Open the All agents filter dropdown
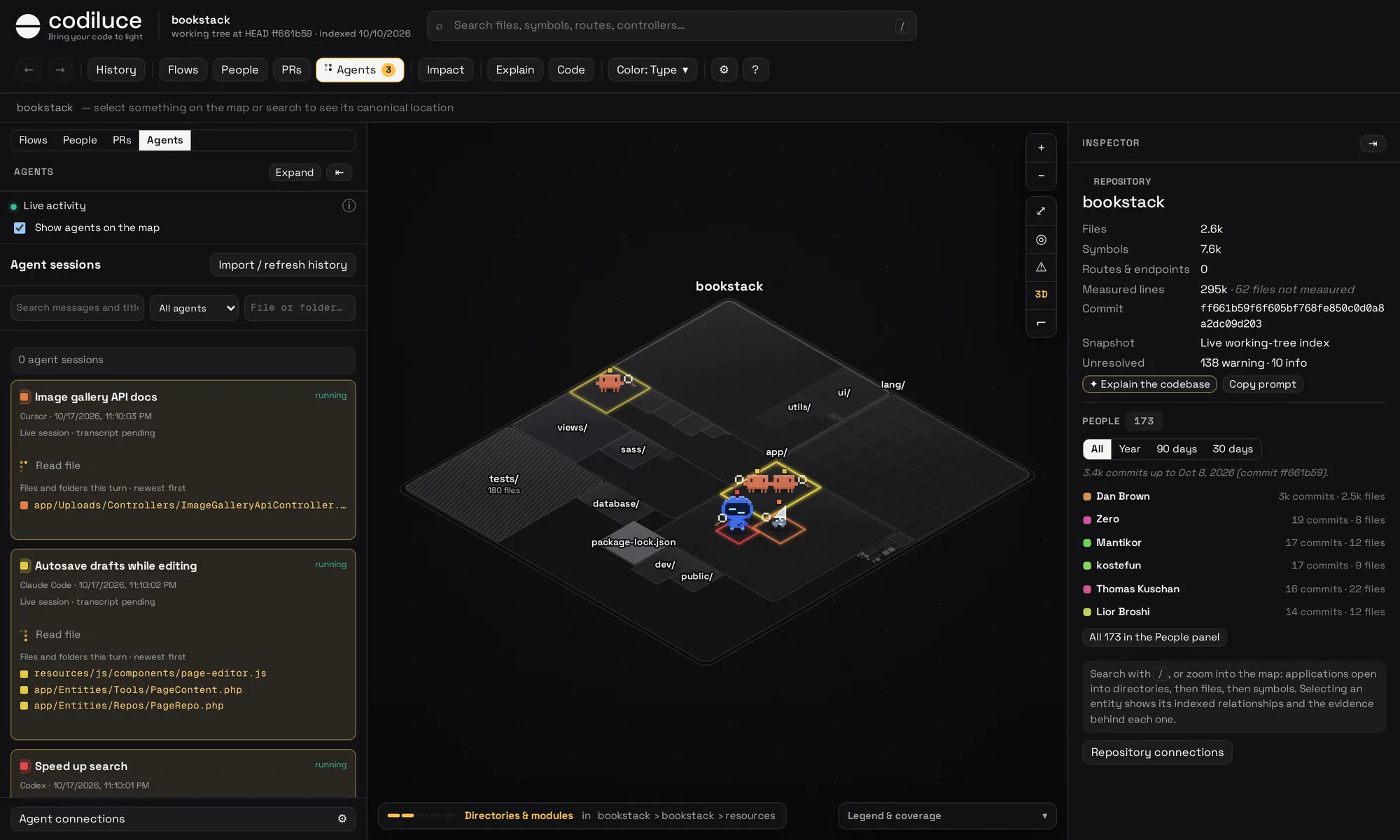 (195, 308)
